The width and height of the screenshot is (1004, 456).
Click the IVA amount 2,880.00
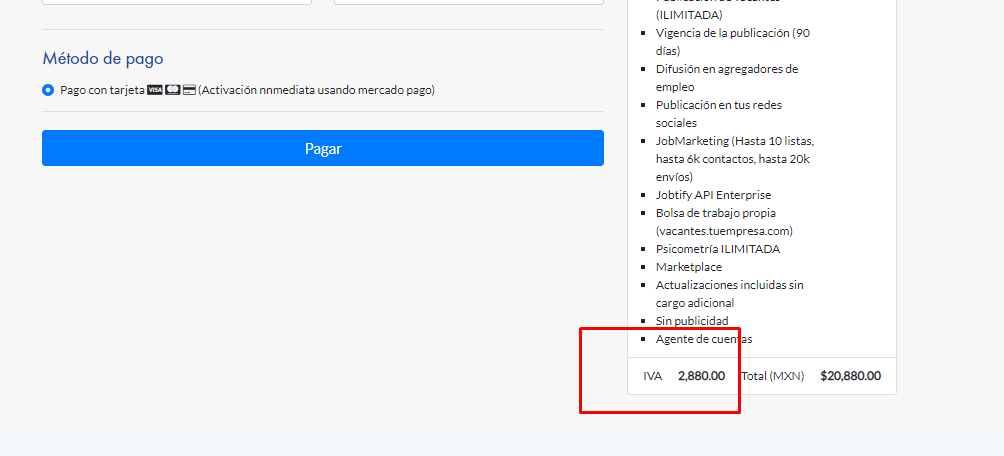(x=701, y=376)
